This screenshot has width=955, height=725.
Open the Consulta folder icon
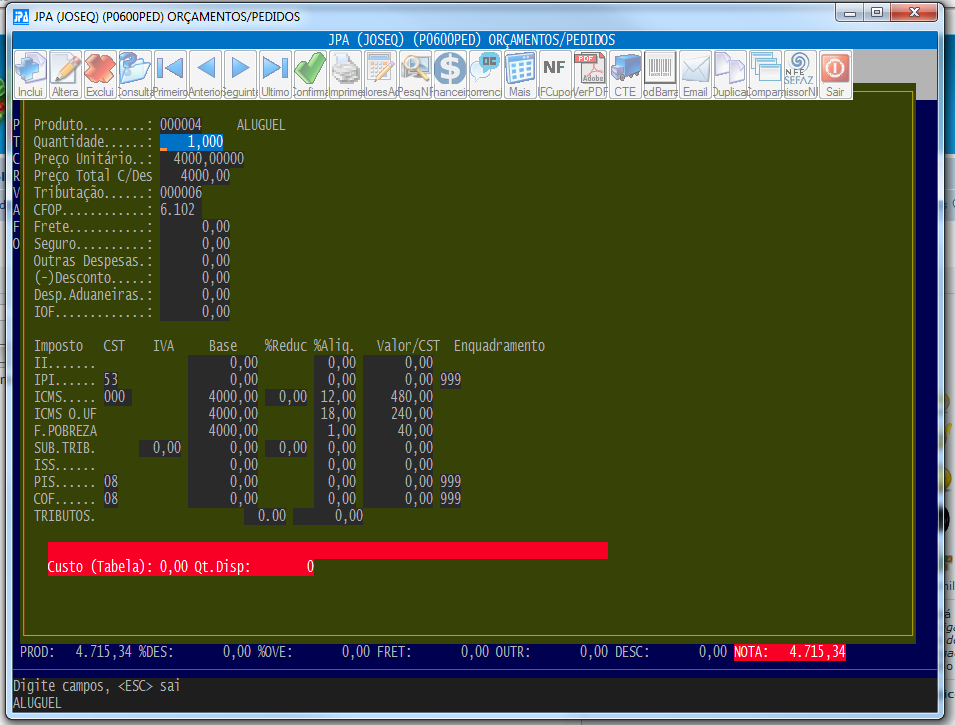tap(135, 75)
